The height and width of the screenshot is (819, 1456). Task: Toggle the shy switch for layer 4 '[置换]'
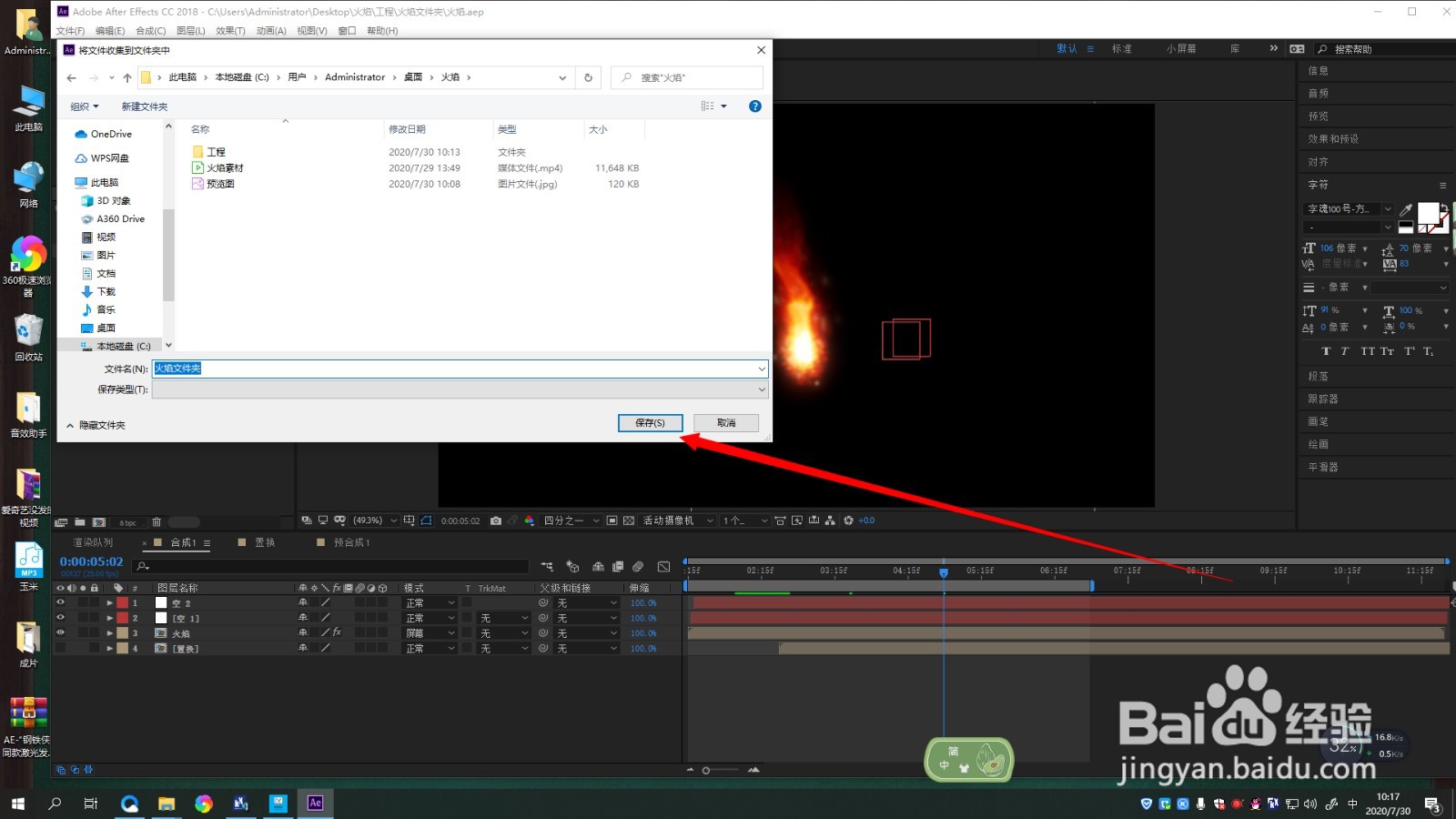(303, 648)
